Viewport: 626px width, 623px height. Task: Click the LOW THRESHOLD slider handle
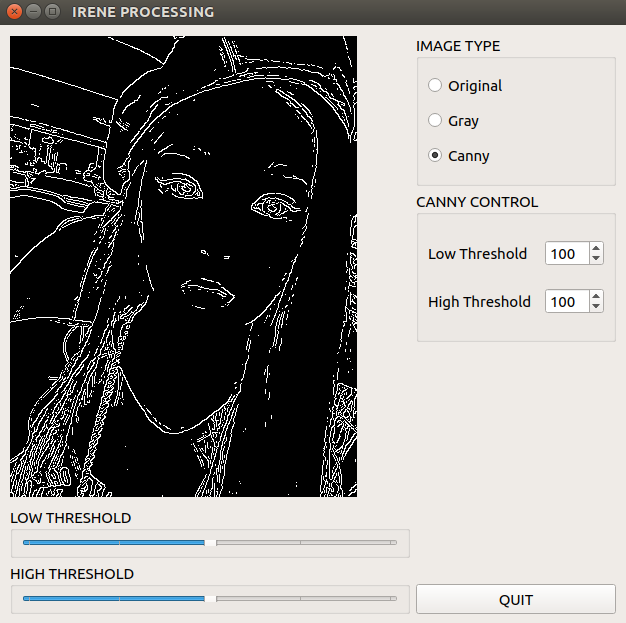[x=210, y=543]
